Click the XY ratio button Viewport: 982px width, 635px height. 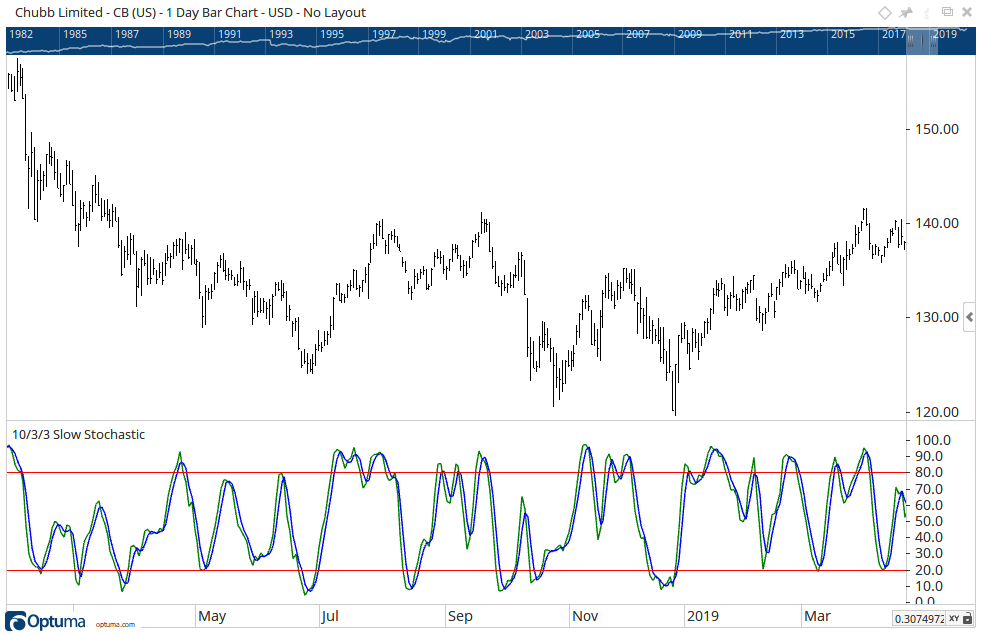954,619
